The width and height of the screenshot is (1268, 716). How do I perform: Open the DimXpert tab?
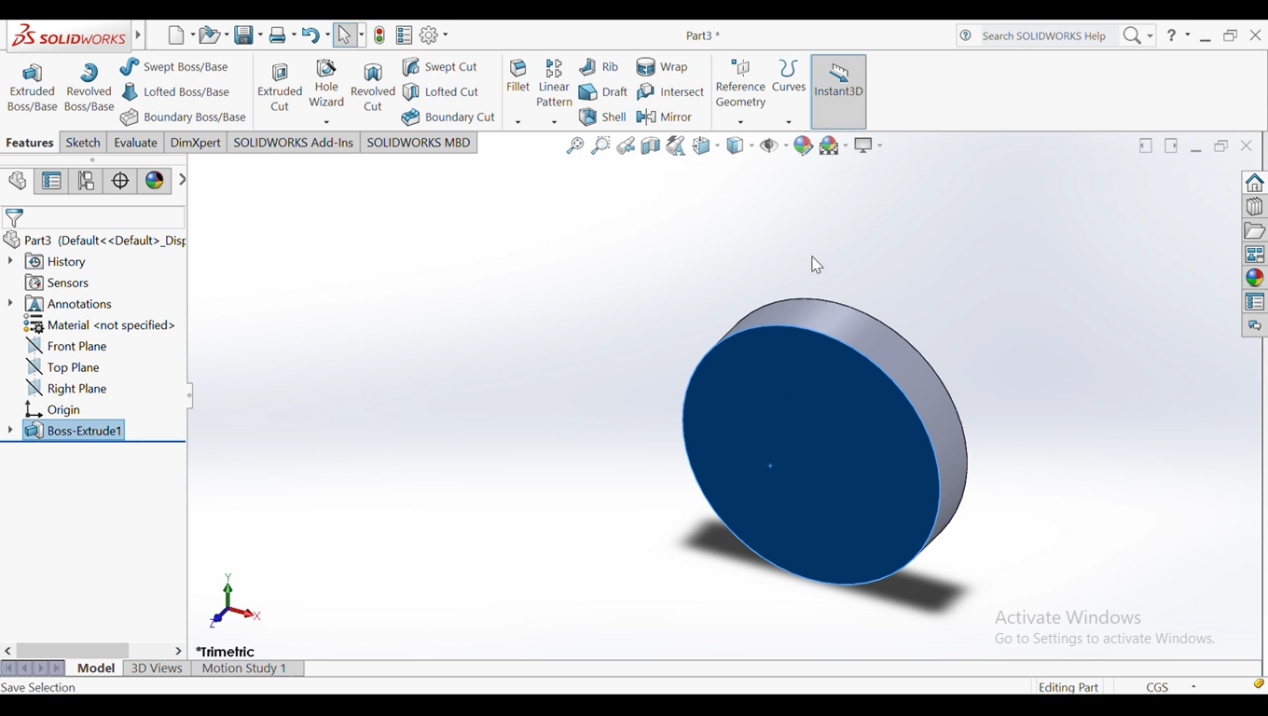(x=195, y=143)
